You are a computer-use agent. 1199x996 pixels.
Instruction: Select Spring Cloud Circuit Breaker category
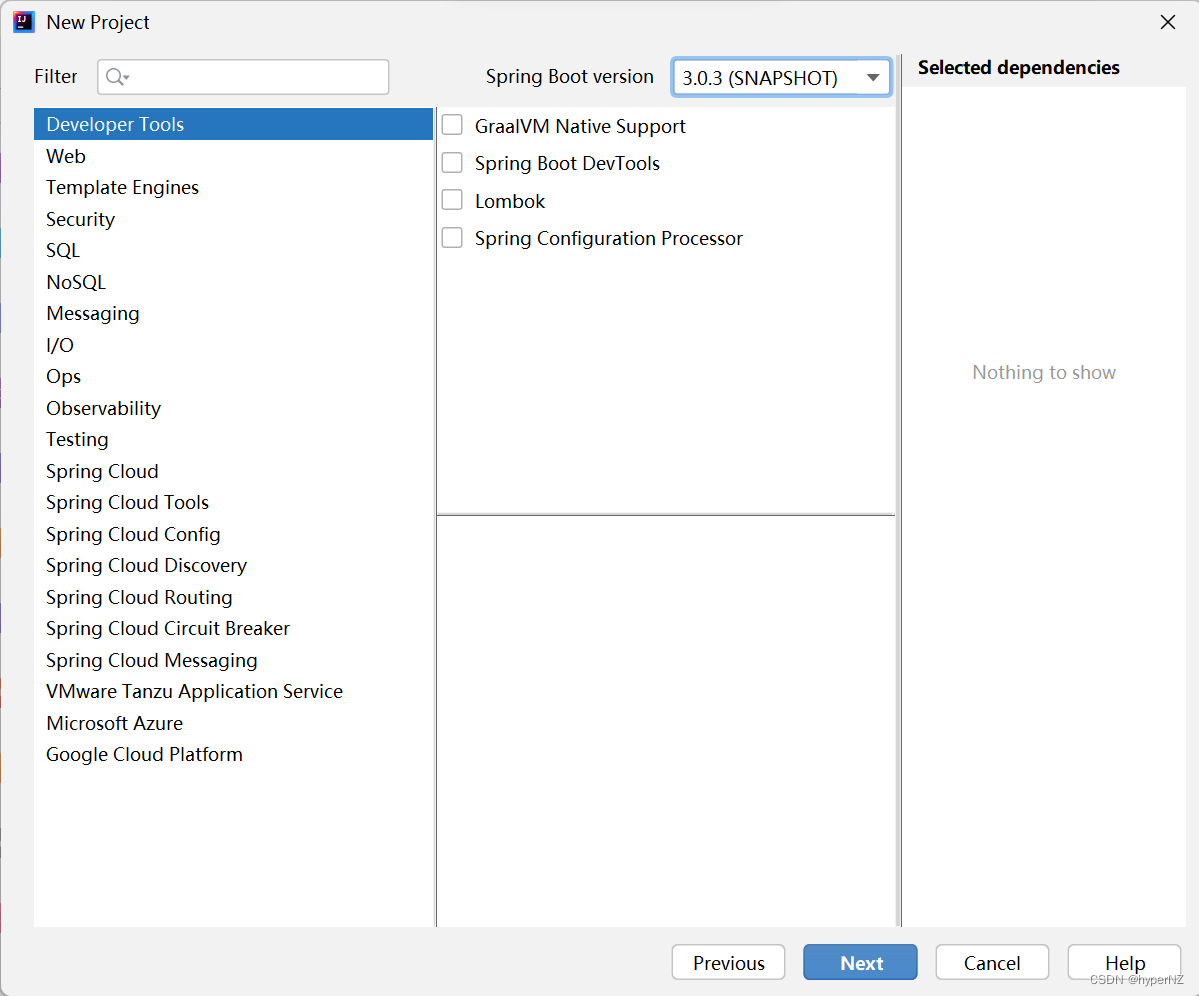point(233,628)
